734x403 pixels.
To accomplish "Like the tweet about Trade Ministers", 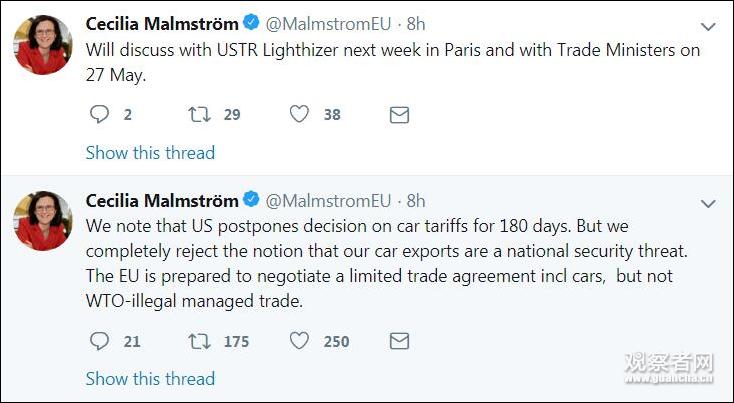I will (299, 115).
